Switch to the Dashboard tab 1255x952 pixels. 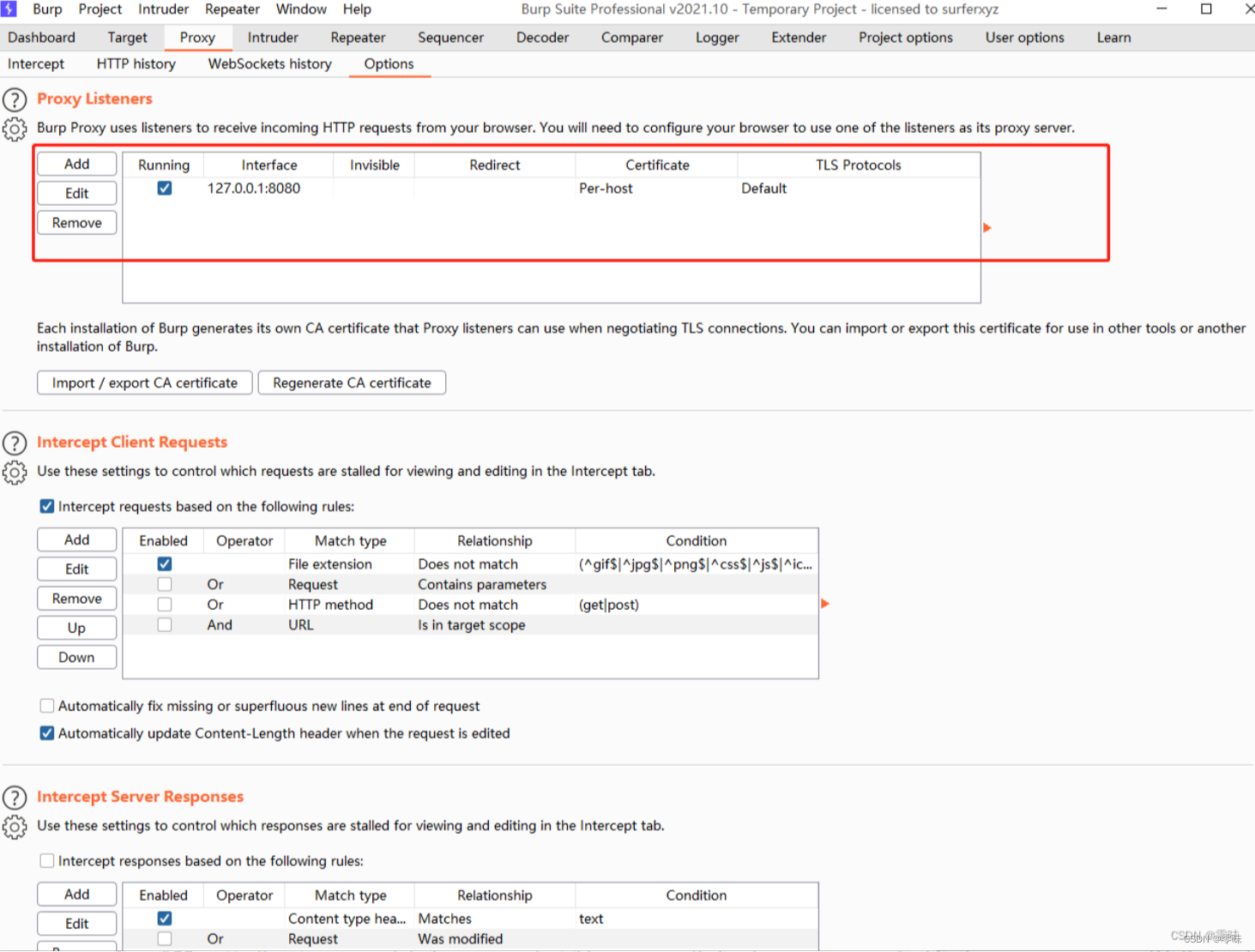pos(41,38)
